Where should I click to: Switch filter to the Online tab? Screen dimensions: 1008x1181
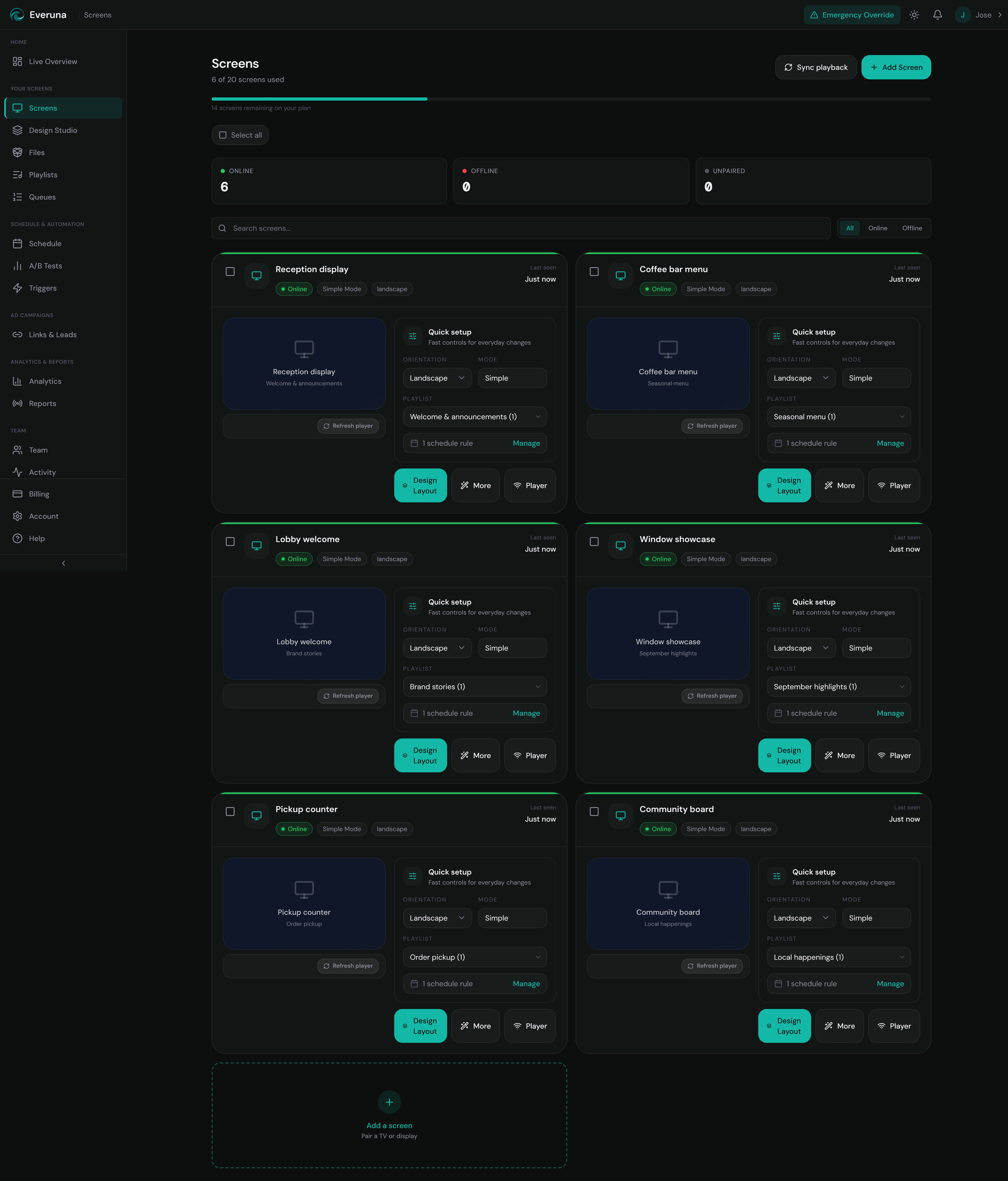(x=878, y=228)
